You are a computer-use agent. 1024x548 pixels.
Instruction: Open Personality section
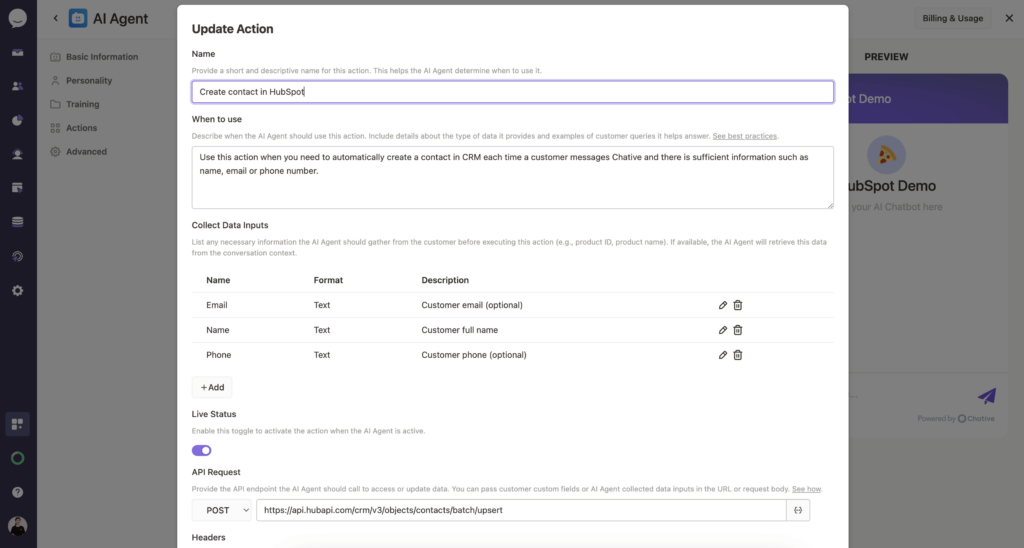coord(82,80)
